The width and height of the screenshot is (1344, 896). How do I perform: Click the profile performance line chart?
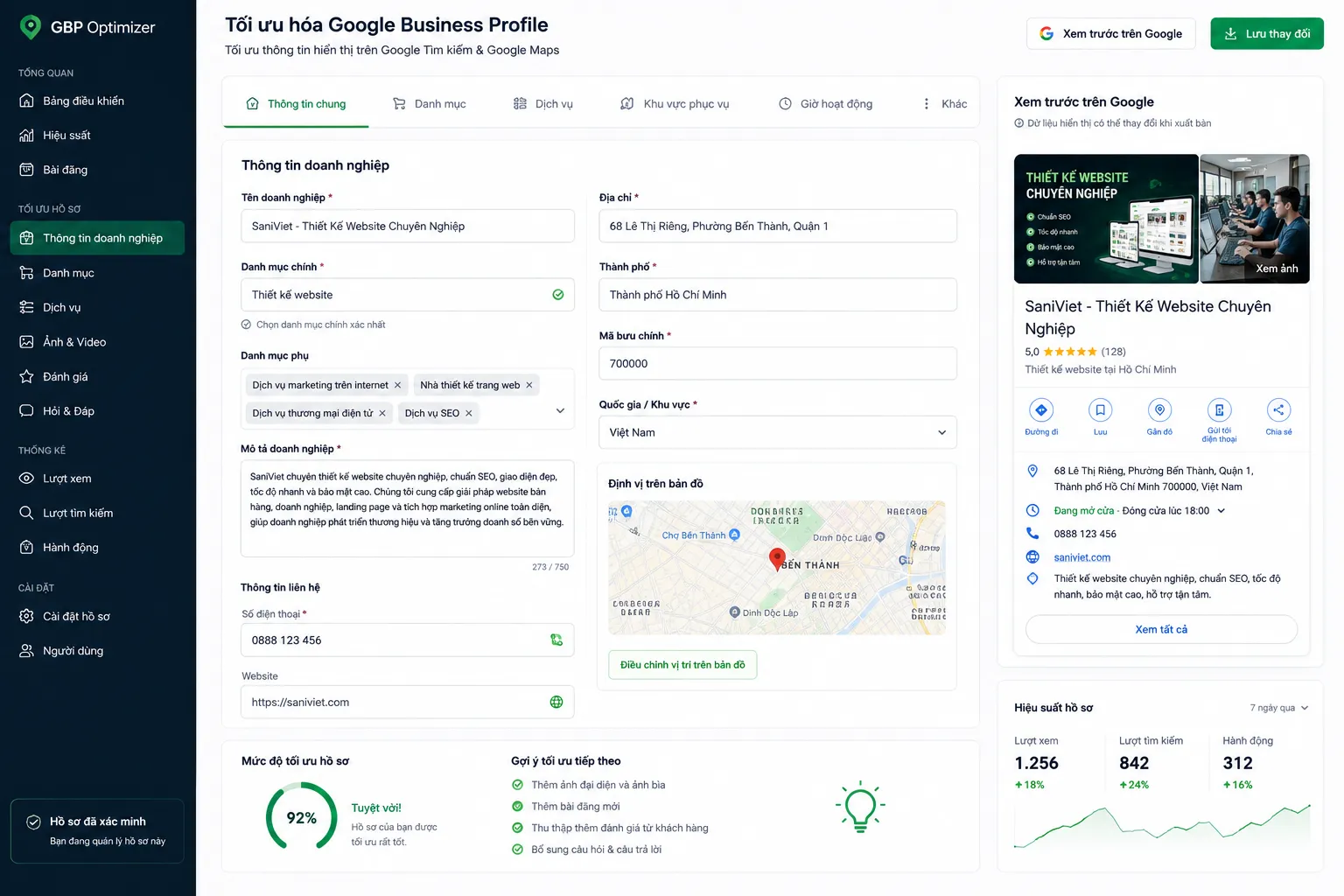coord(1162,826)
